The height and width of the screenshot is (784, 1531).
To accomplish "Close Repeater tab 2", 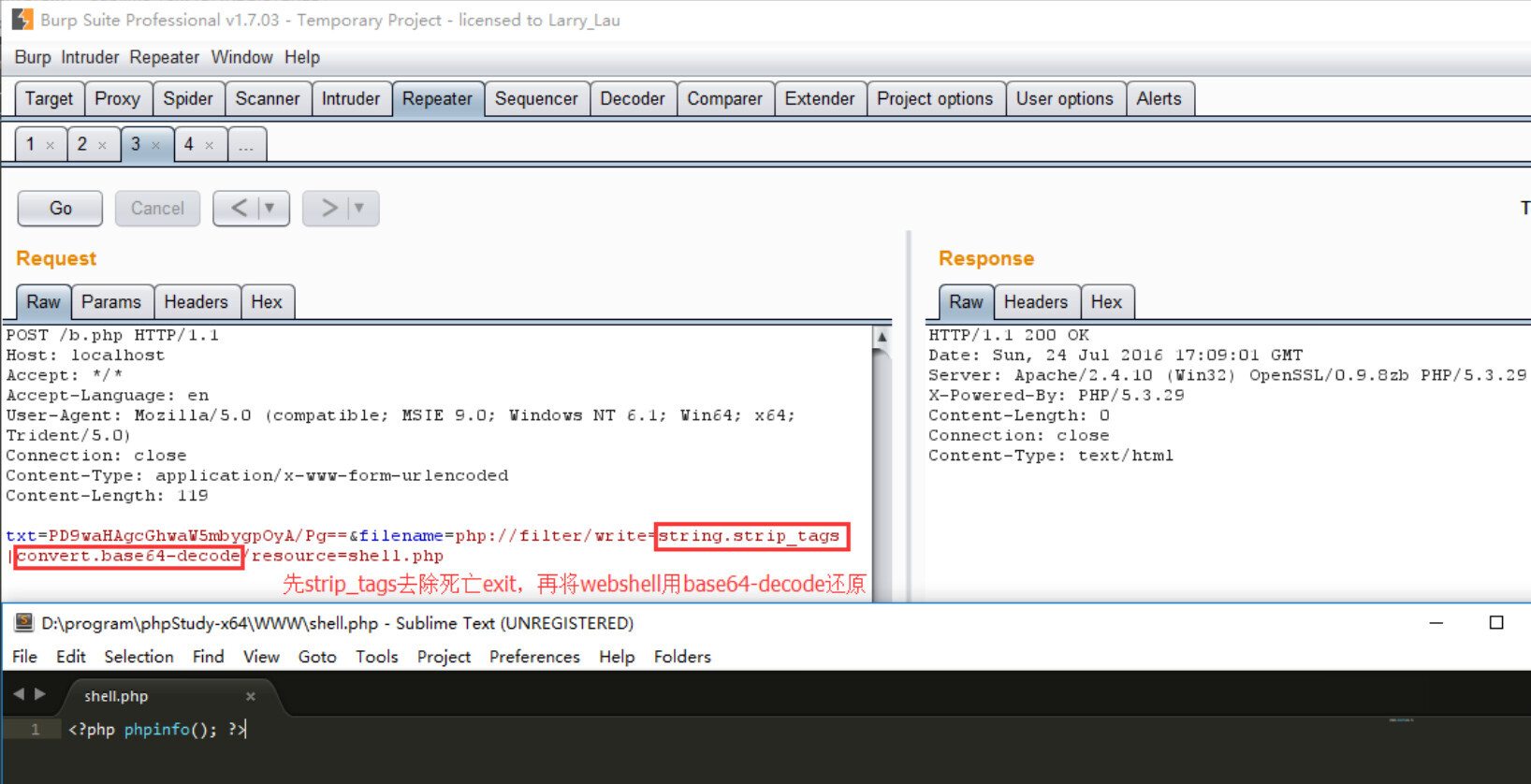I will point(102,145).
